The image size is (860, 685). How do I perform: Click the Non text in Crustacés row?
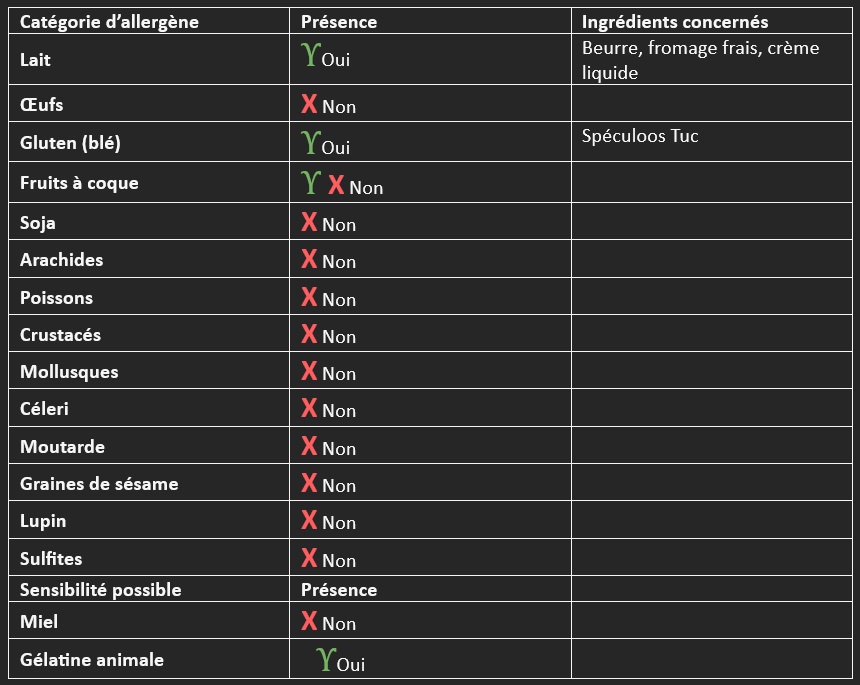(339, 337)
